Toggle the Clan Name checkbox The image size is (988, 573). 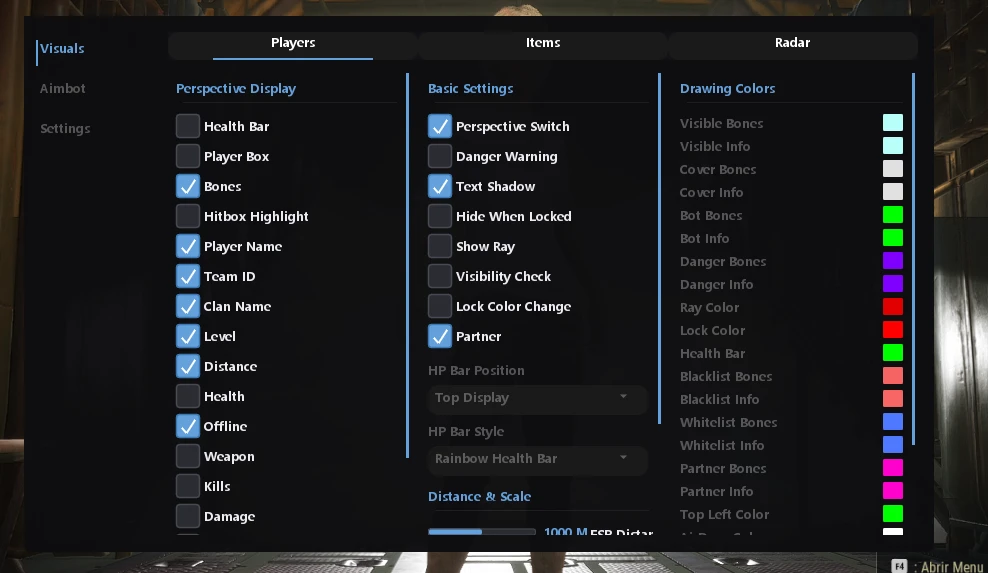tap(188, 306)
